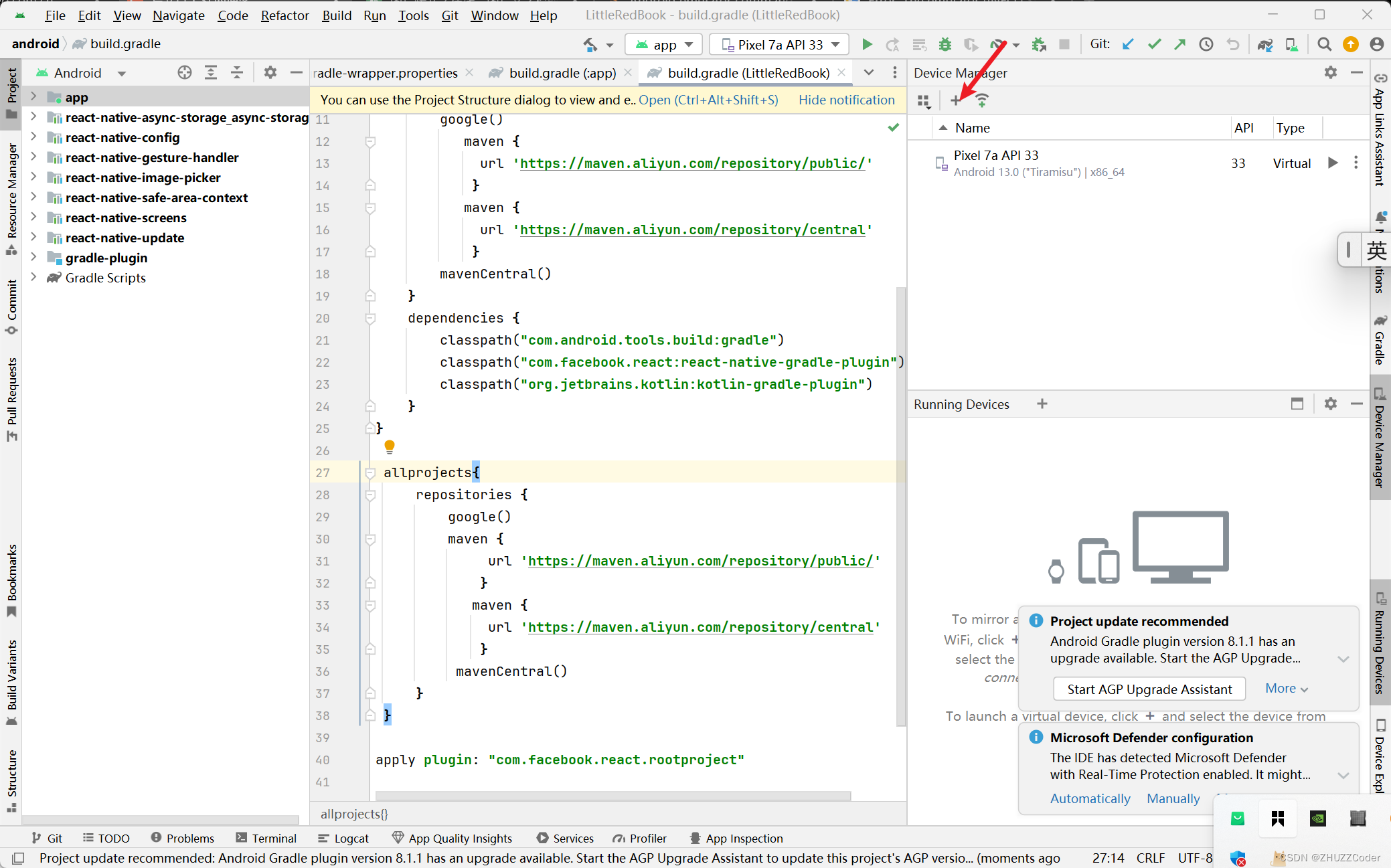Switch to build.gradle (:app) tab
The width and height of the screenshot is (1391, 868).
(x=562, y=73)
